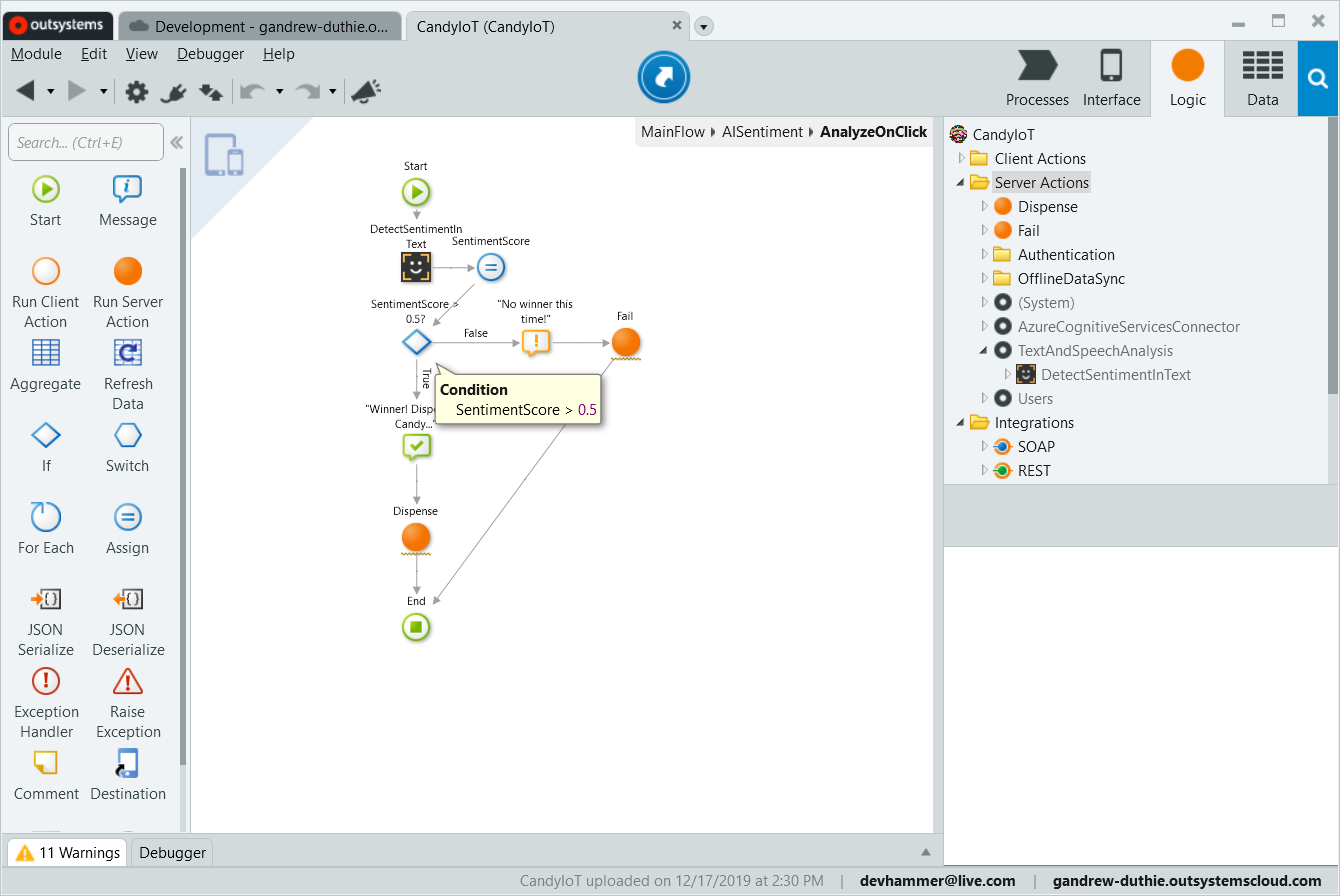Click AISentiment in the breadcrumb
The height and width of the screenshot is (896, 1340).
763,132
